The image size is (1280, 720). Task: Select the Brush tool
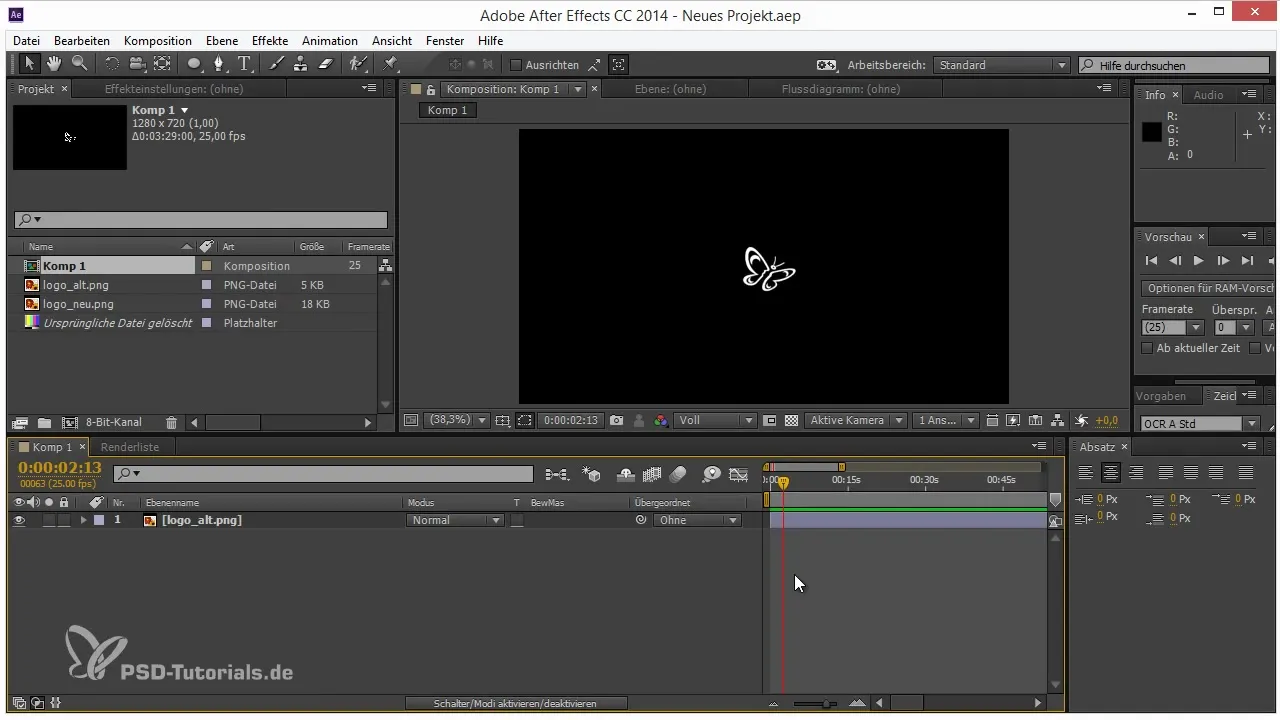point(277,64)
